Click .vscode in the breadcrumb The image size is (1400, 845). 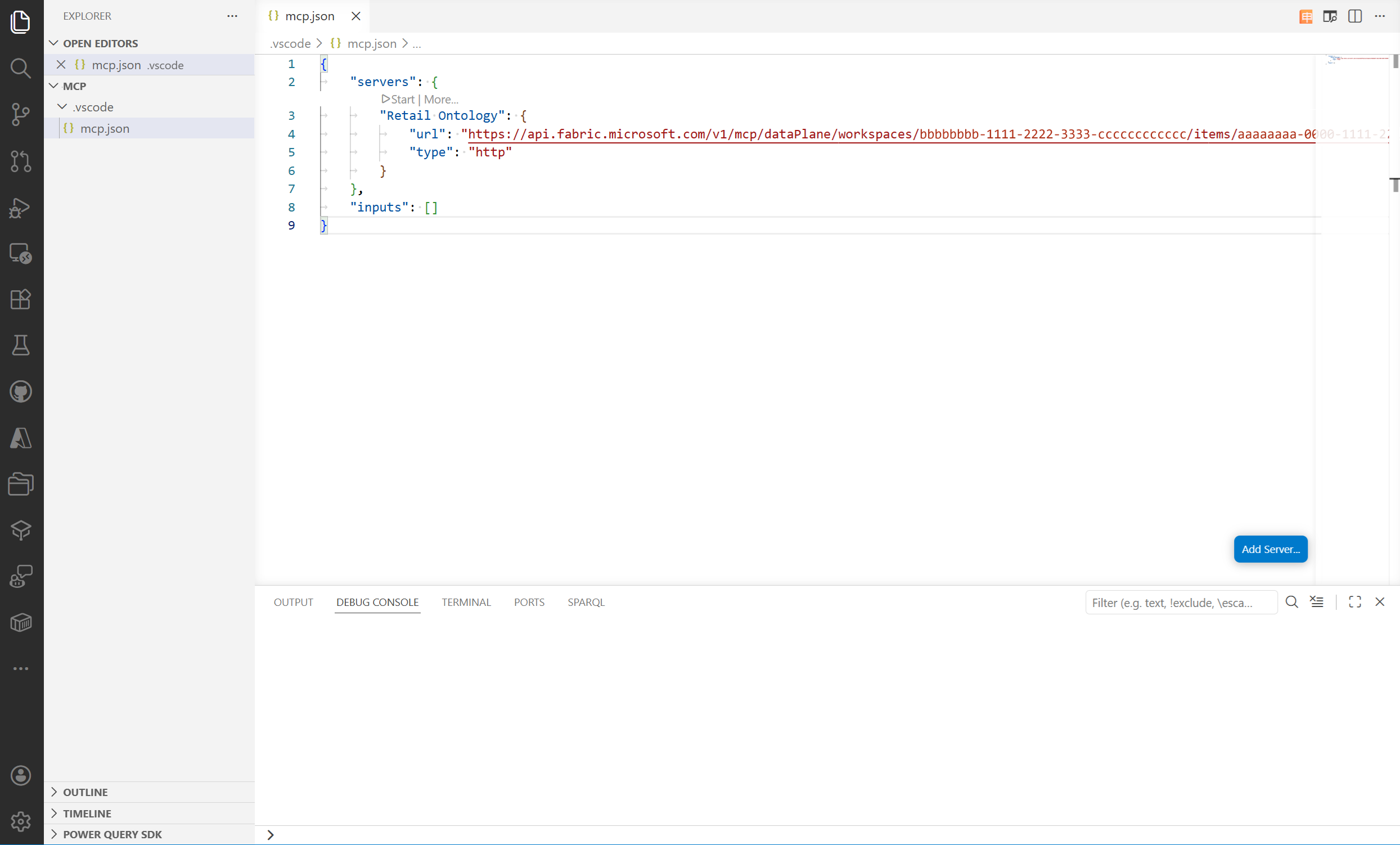[290, 44]
